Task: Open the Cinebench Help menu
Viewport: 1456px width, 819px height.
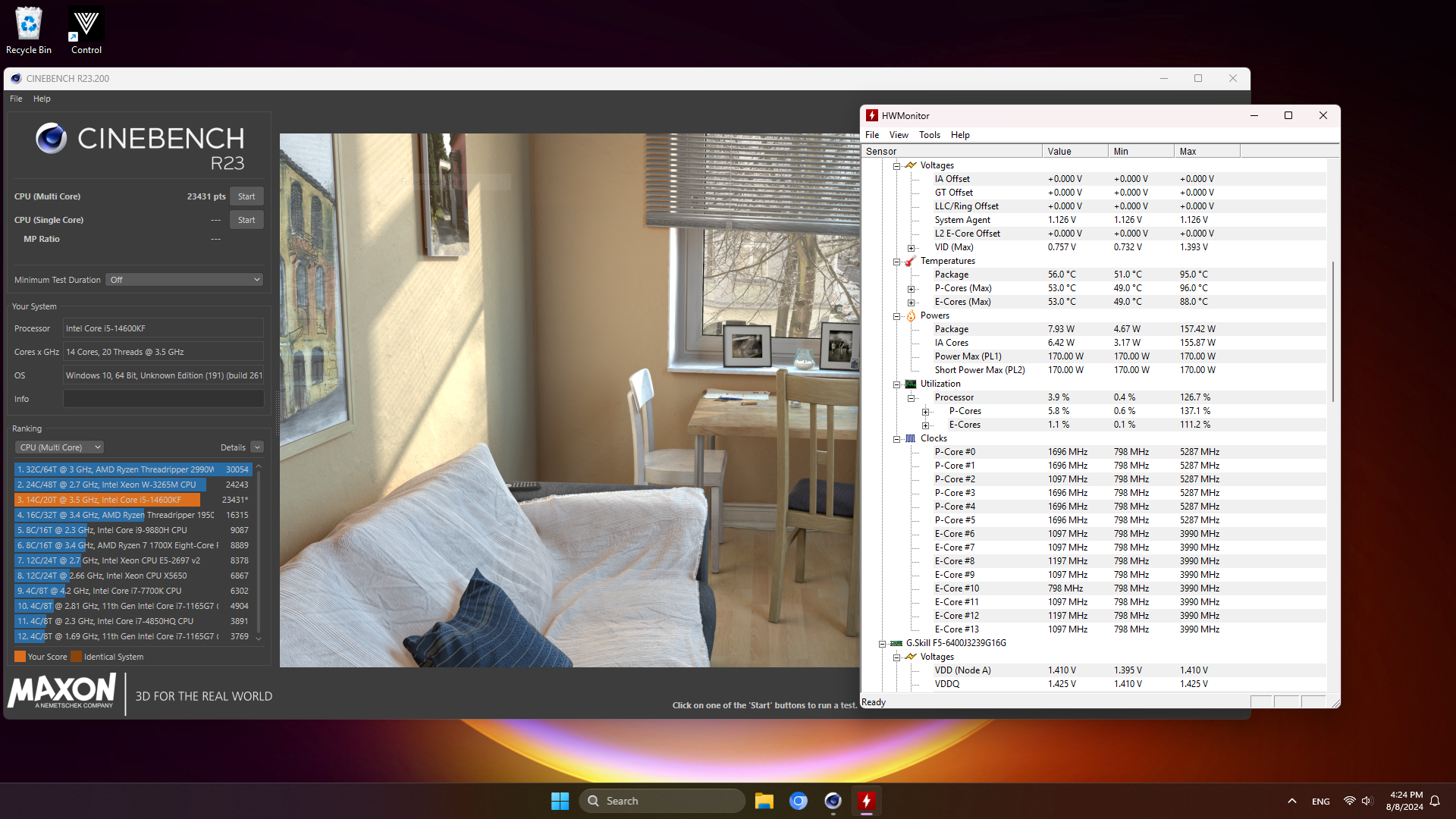Action: click(x=42, y=99)
